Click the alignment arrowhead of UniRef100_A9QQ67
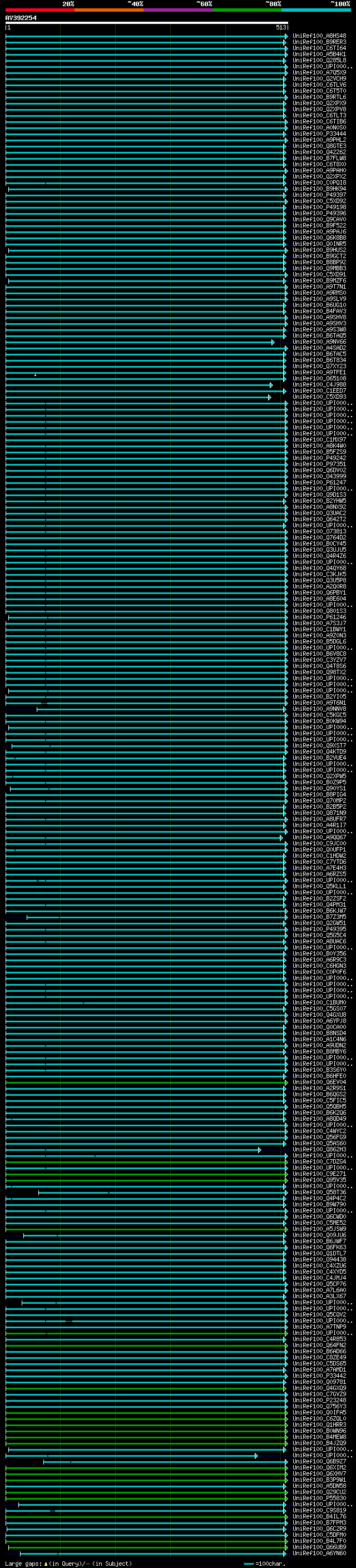Image resolution: width=356 pixels, height=1568 pixels. point(281,838)
